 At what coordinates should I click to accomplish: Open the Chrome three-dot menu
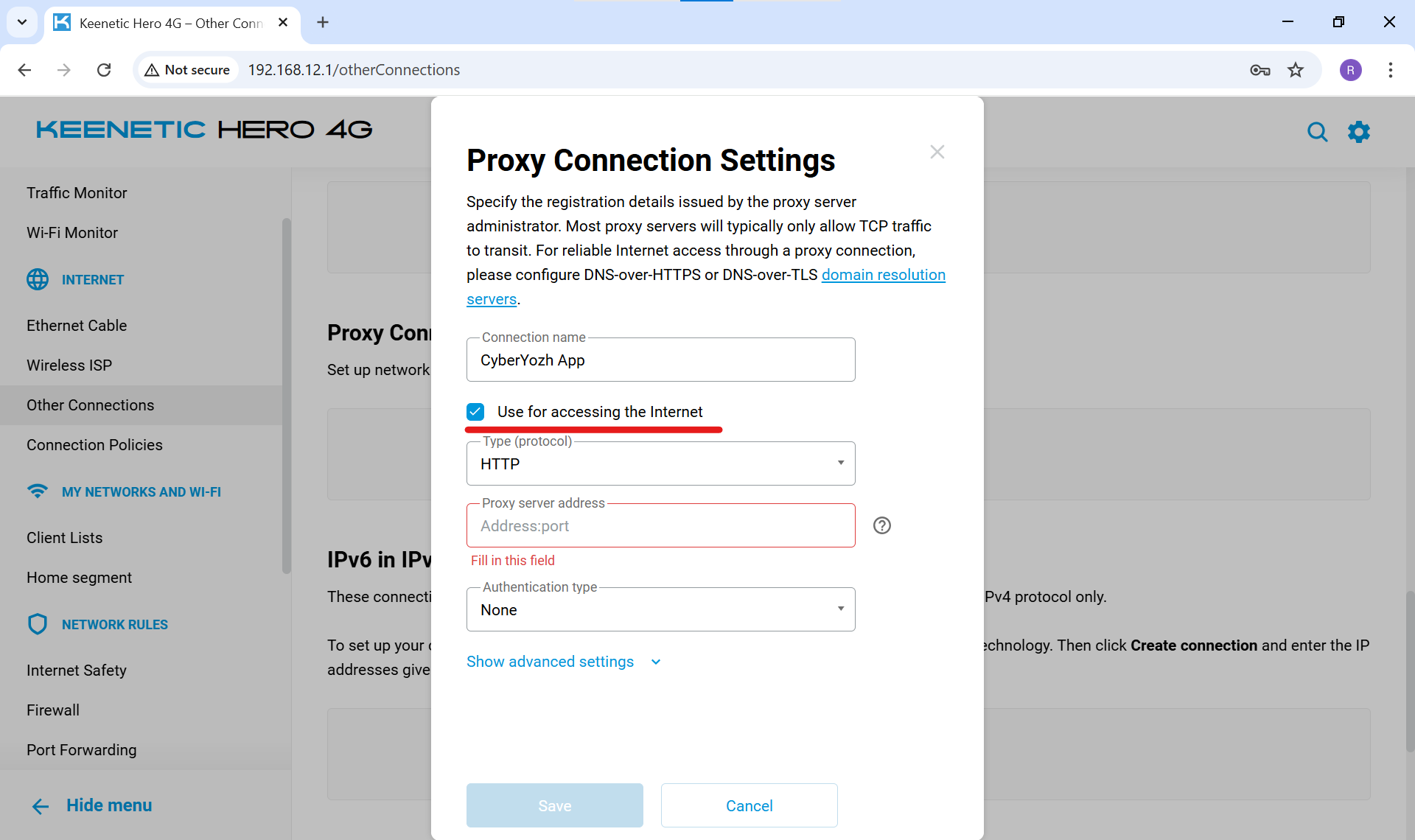1390,70
